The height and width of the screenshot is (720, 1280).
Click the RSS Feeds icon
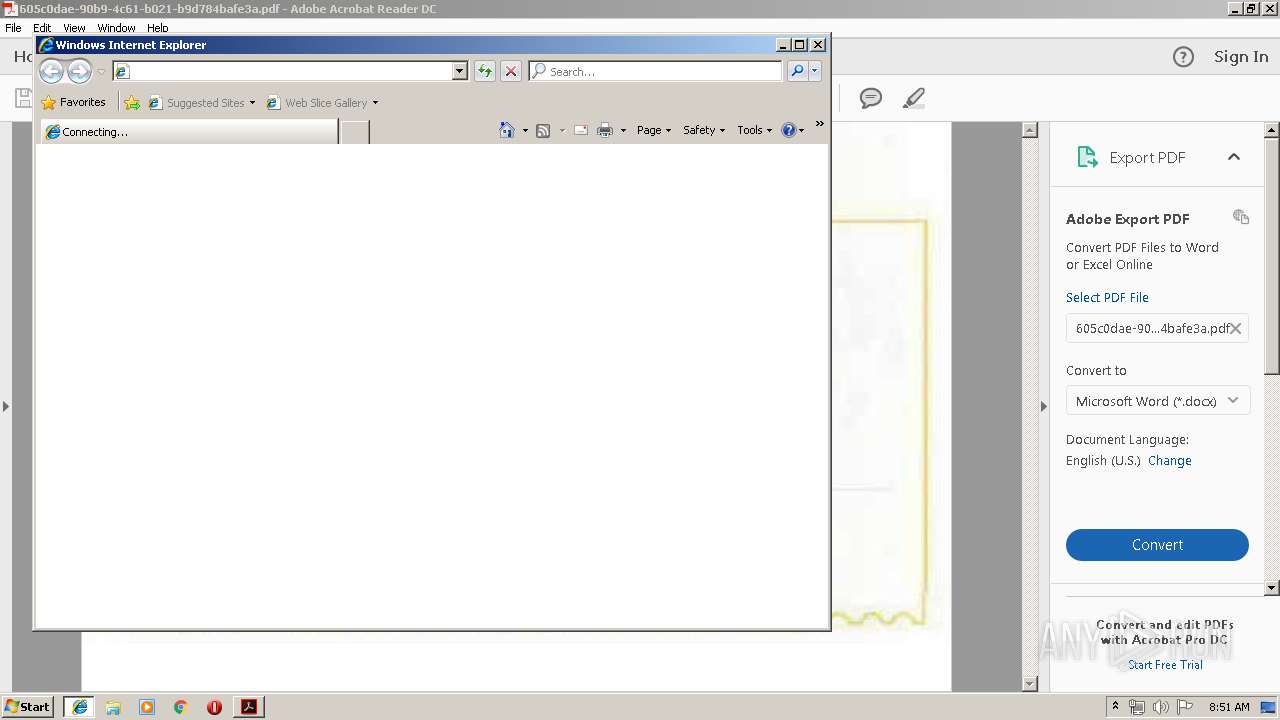click(x=543, y=130)
